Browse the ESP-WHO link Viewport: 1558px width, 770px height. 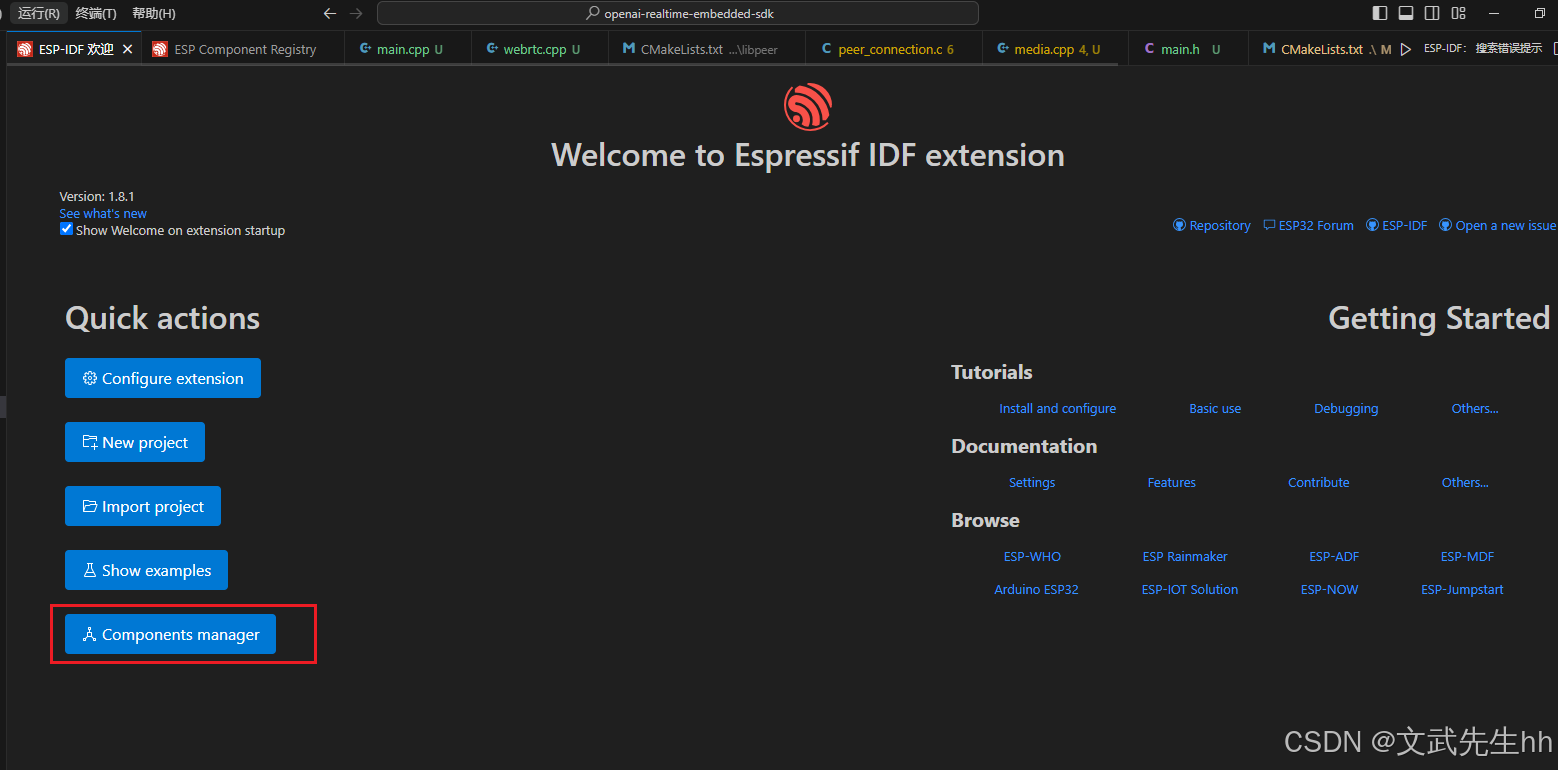(x=1032, y=556)
